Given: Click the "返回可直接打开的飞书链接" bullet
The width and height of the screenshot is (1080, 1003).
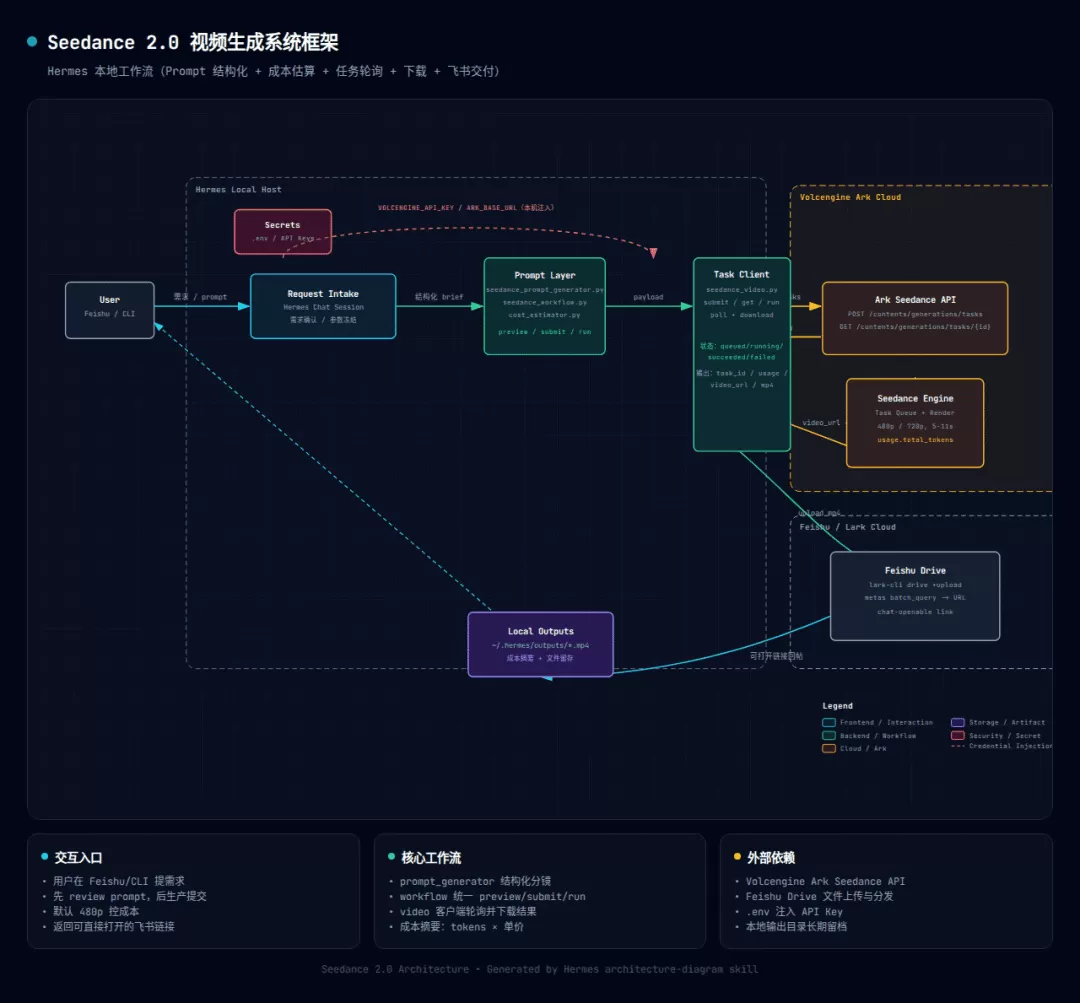Looking at the screenshot, I should tap(114, 927).
